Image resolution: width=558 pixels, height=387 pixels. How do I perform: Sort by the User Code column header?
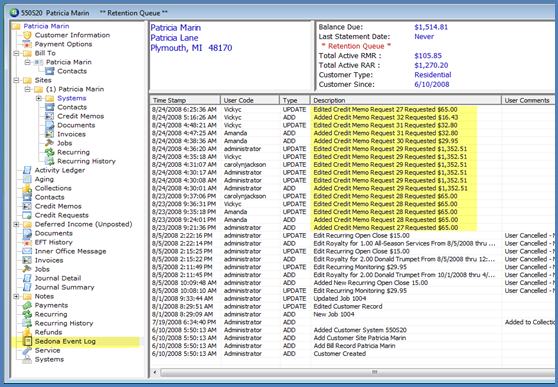click(250, 100)
